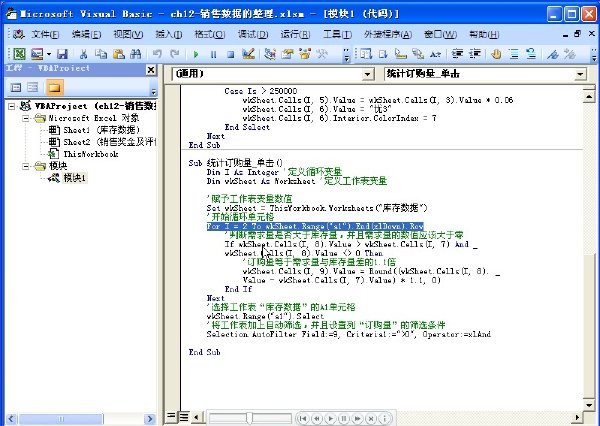Comment the selected block icon
Image resolution: width=600 pixels, height=426 pixels.
click(514, 54)
